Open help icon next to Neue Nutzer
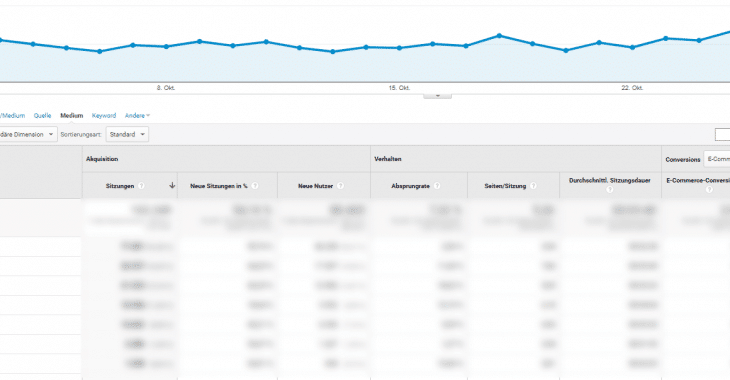This screenshot has height=380, width=730. pyautogui.click(x=340, y=186)
